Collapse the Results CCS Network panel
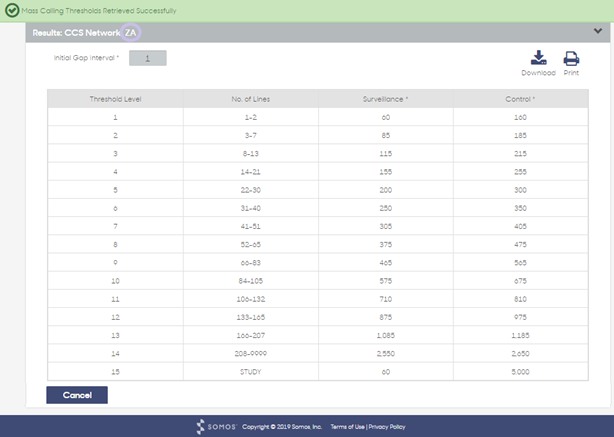 click(598, 31)
